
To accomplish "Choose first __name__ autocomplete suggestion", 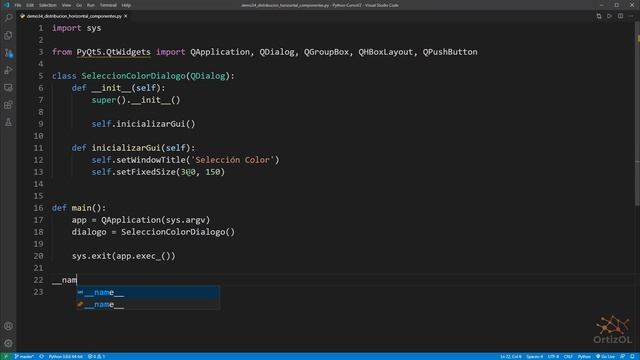I will [148, 292].
